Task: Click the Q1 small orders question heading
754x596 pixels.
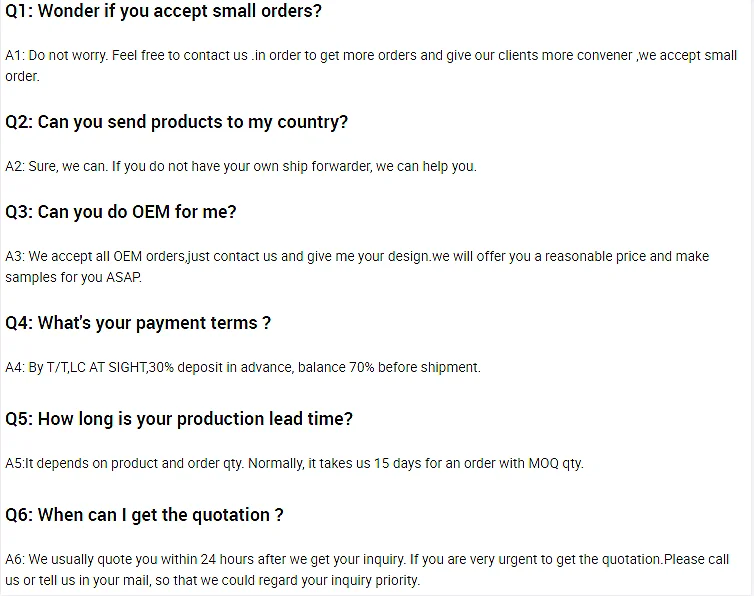Action: coord(163,11)
